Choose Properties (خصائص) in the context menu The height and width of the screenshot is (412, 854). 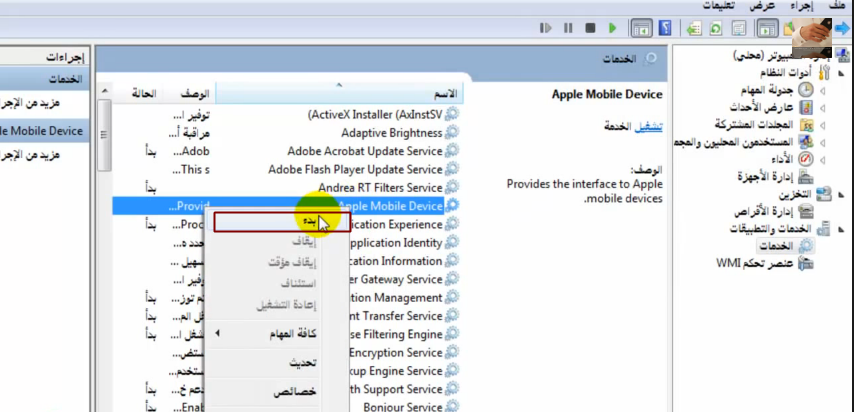[278, 392]
